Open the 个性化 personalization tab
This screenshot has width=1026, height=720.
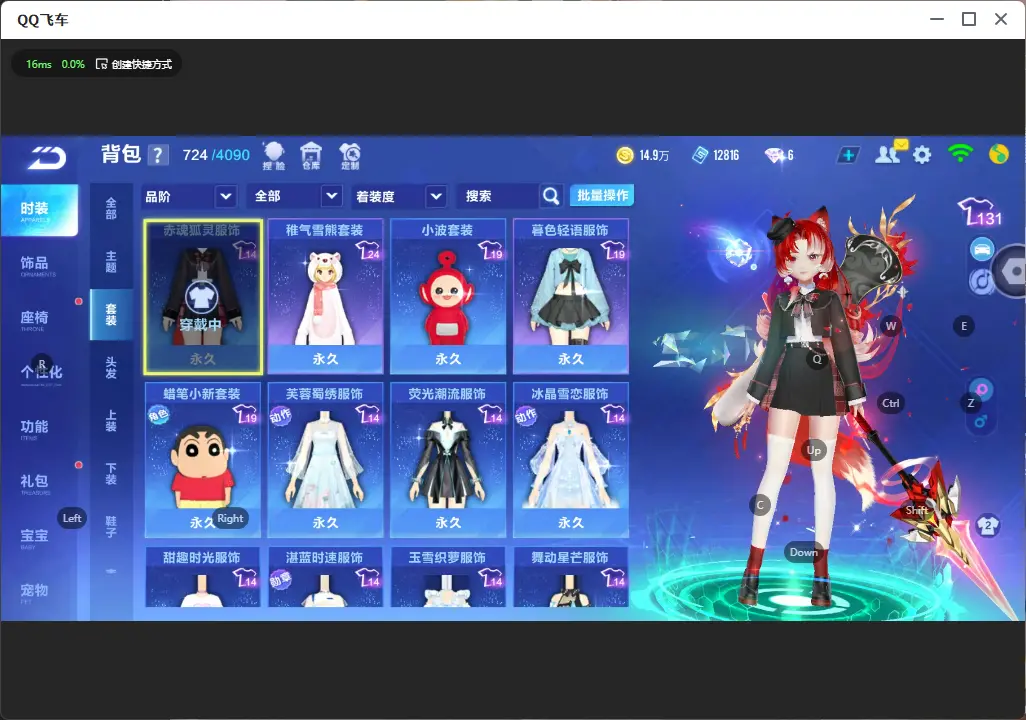coord(39,374)
